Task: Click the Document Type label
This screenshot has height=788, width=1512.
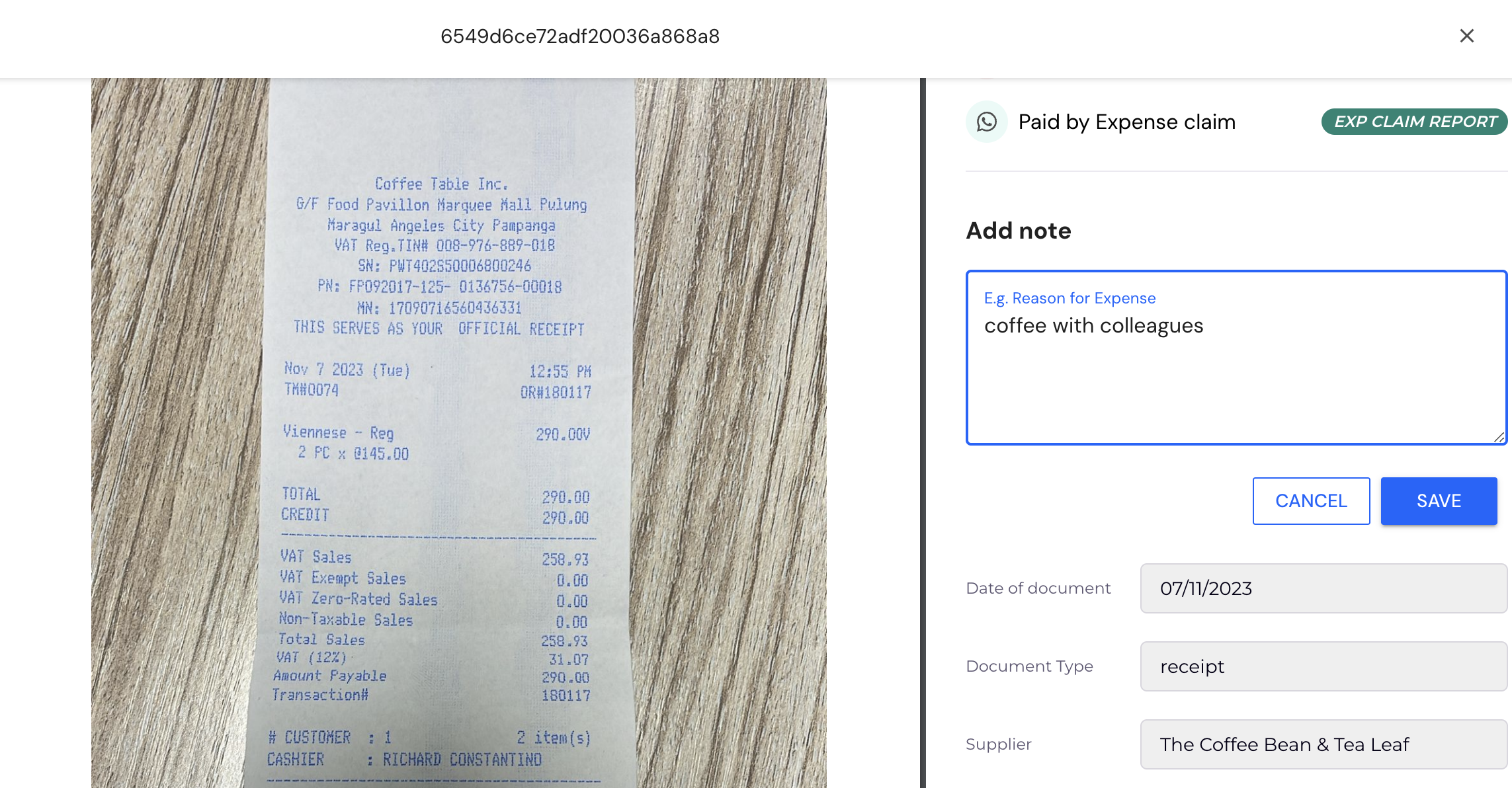Action: 1029,666
